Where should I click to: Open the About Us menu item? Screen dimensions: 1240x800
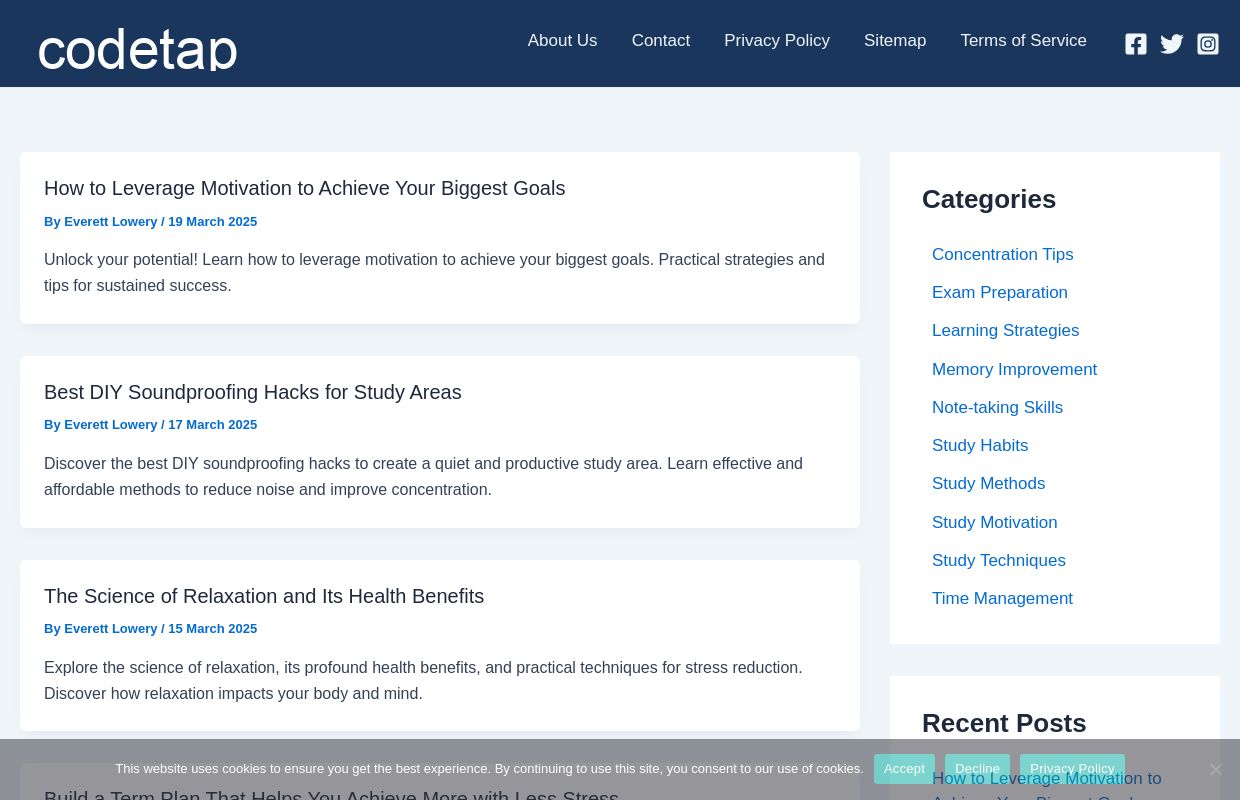coord(562,41)
